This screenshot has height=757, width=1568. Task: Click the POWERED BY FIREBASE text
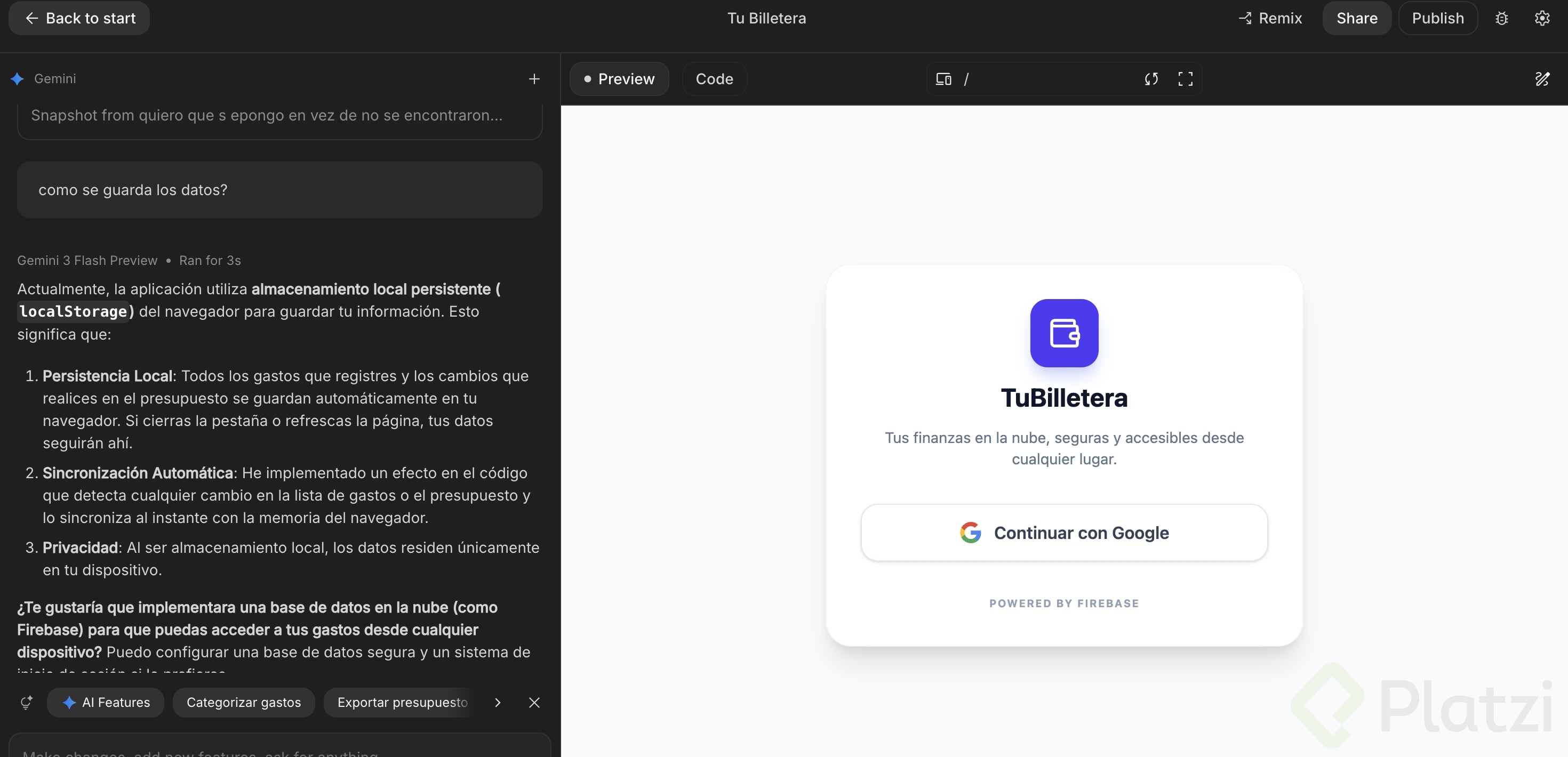[1064, 603]
